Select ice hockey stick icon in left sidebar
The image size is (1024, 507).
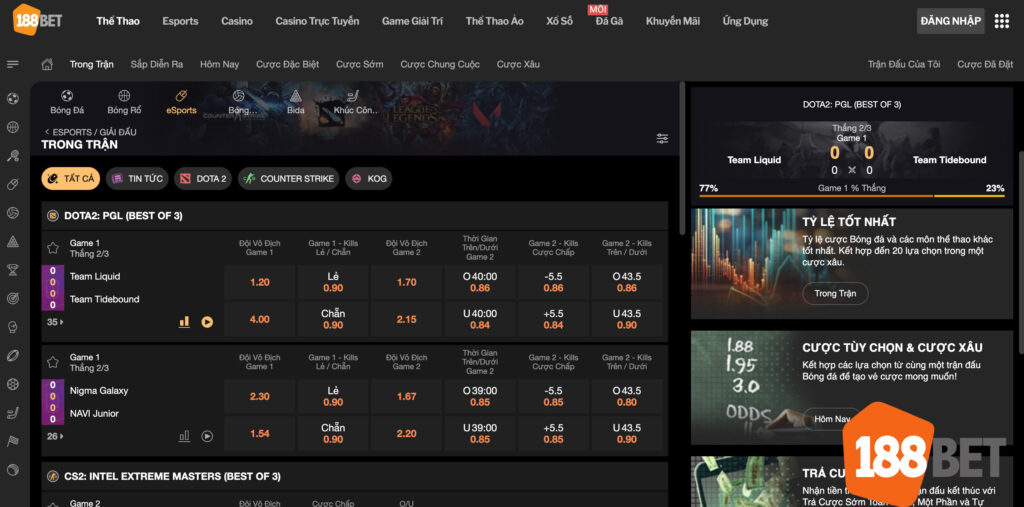12,413
